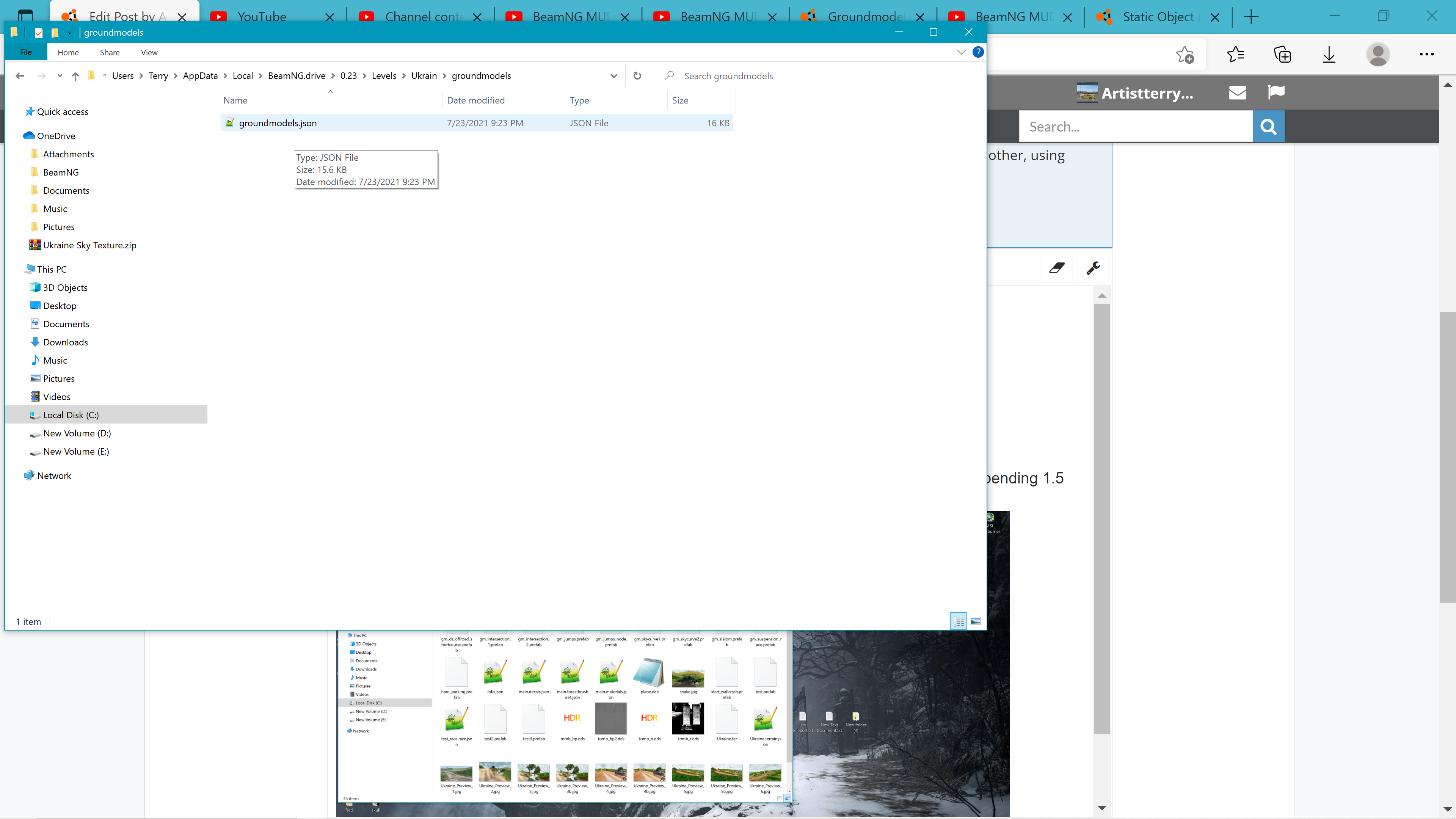This screenshot has width=1456, height=819.
Task: Switch to details view layout
Action: pos(959,621)
